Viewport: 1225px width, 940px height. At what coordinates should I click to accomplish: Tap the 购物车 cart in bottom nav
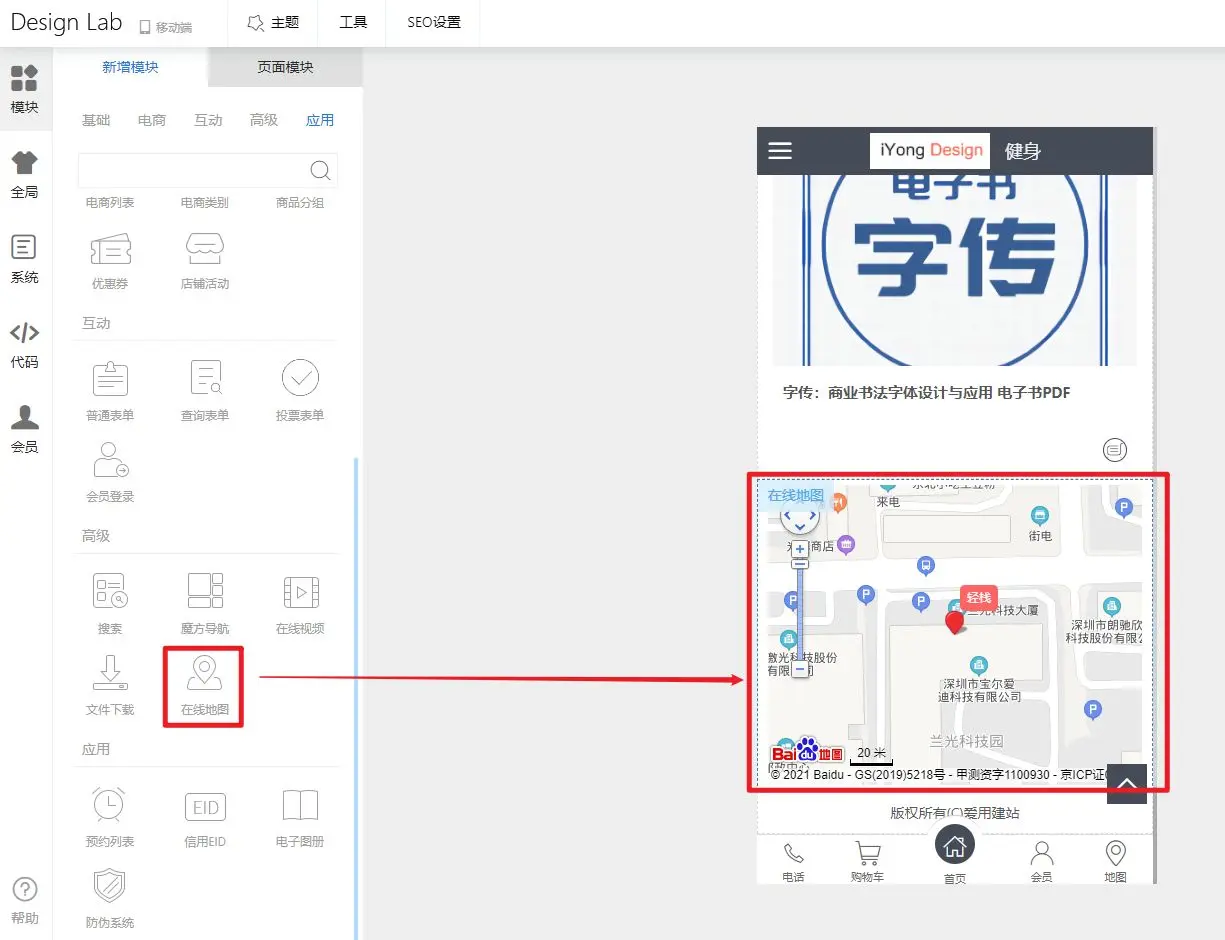click(x=867, y=861)
